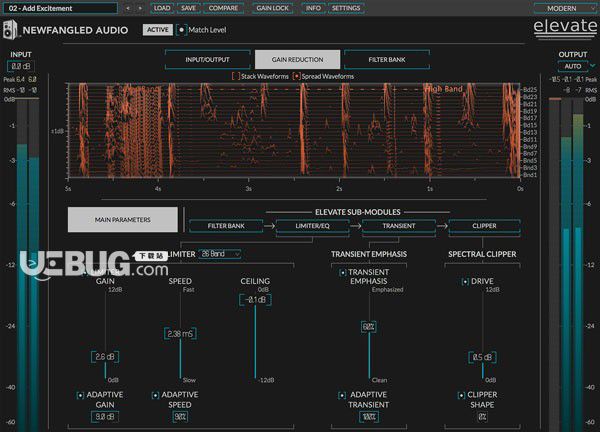600x432 pixels.
Task: Open MAIN PARAMETERS tab
Action: pos(123,220)
